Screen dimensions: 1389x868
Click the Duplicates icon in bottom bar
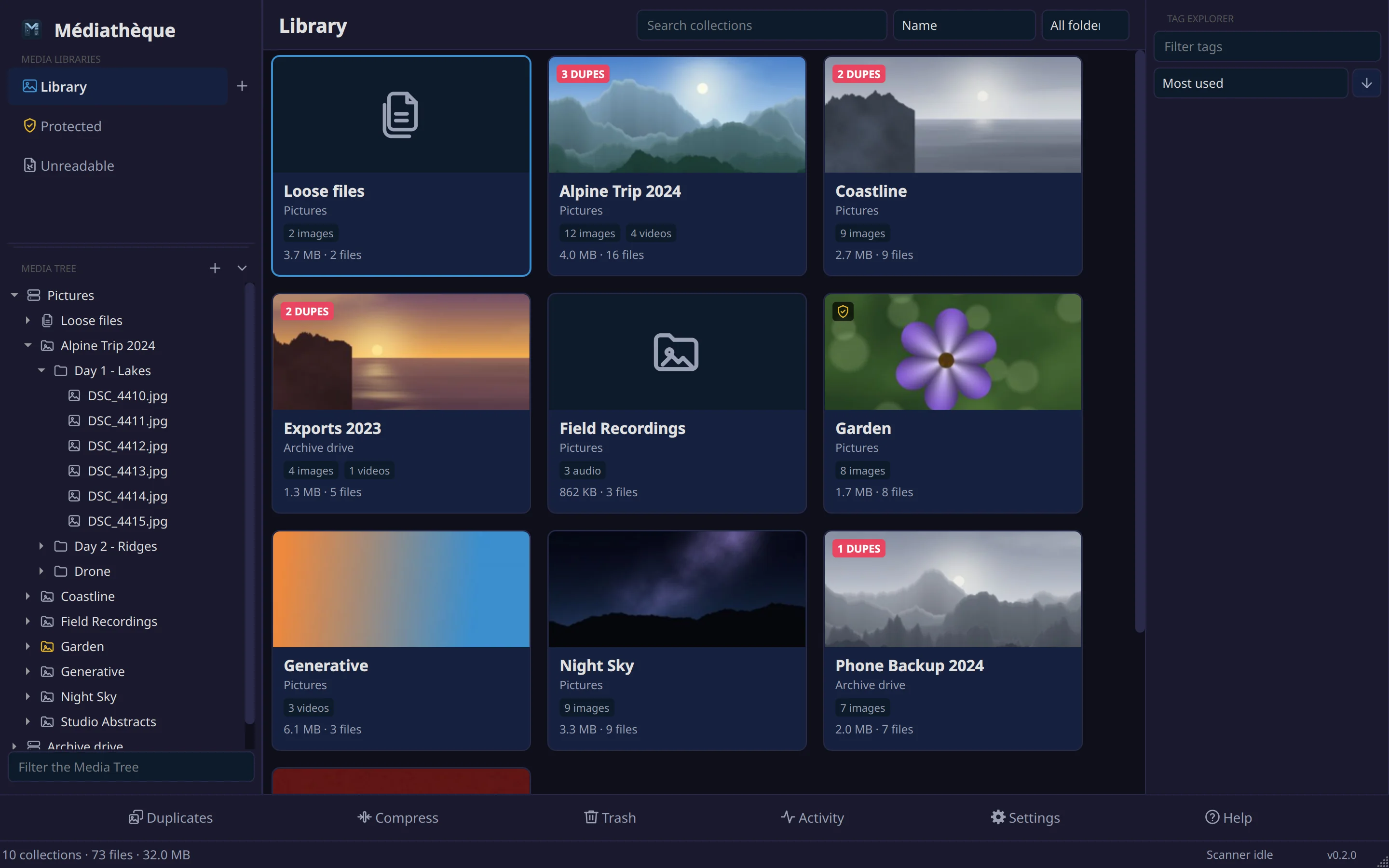click(136, 817)
